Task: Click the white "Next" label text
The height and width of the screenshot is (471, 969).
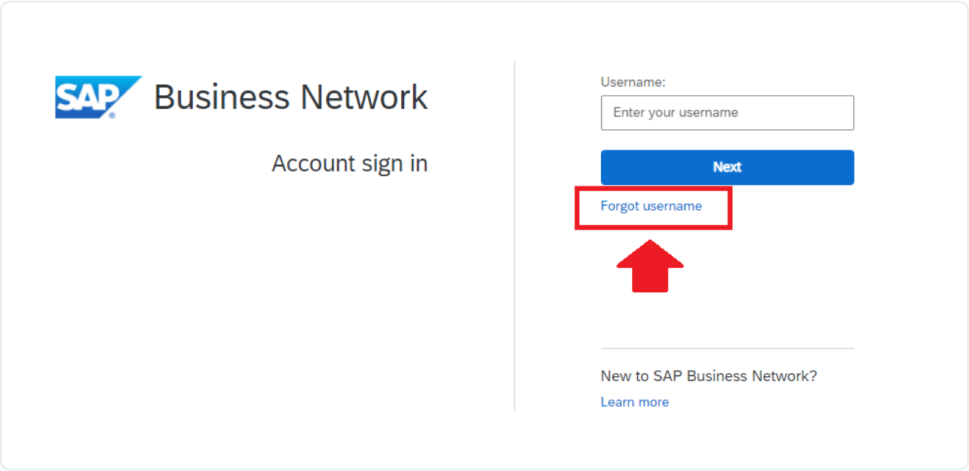Action: click(x=727, y=167)
